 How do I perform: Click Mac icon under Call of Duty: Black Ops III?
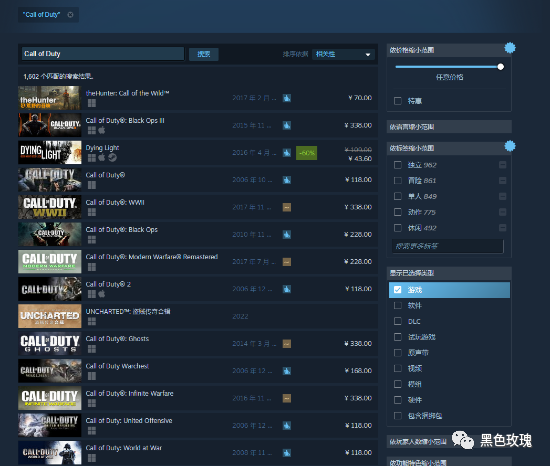pyautogui.click(x=102, y=130)
